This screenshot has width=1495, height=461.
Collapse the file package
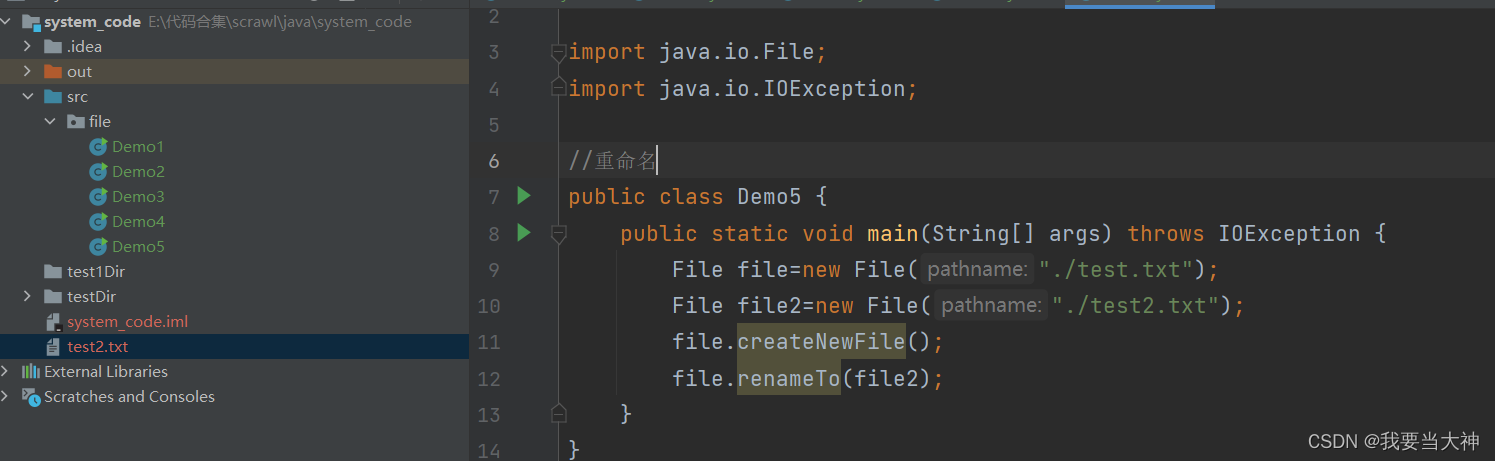click(50, 121)
